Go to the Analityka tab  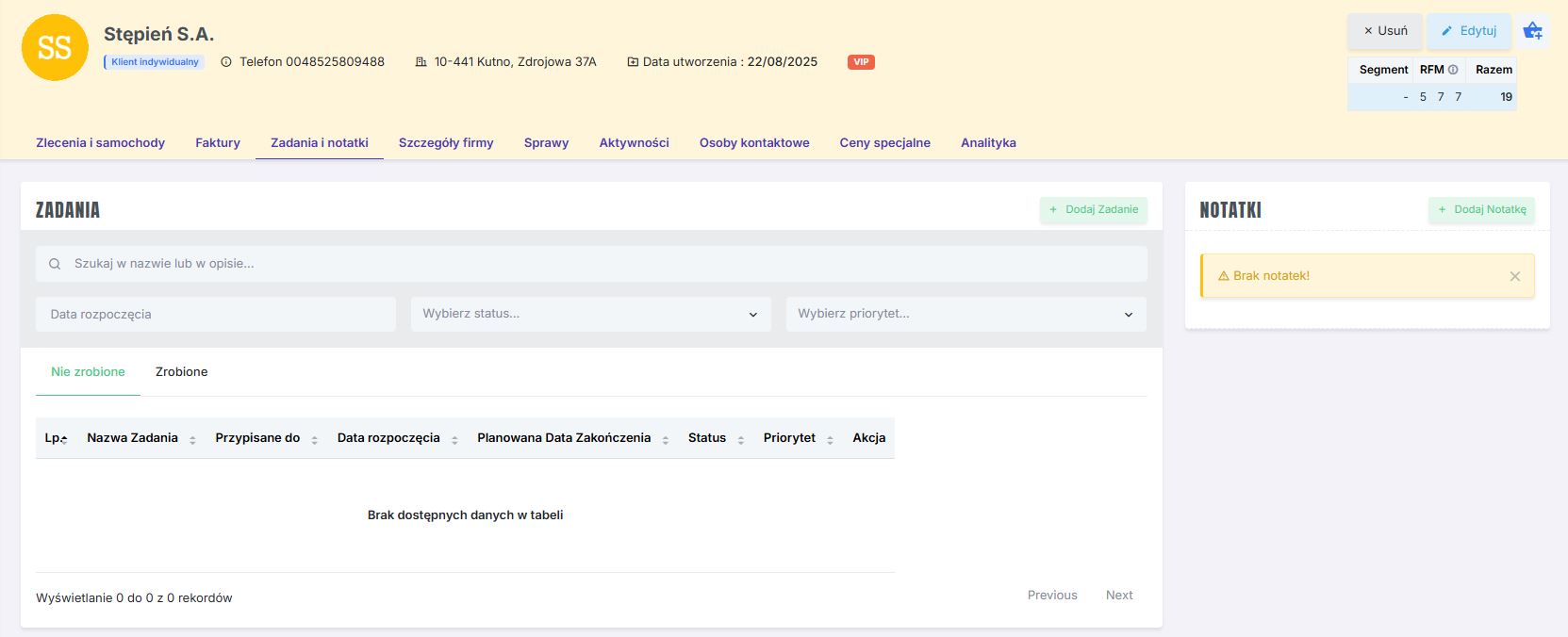coord(988,143)
